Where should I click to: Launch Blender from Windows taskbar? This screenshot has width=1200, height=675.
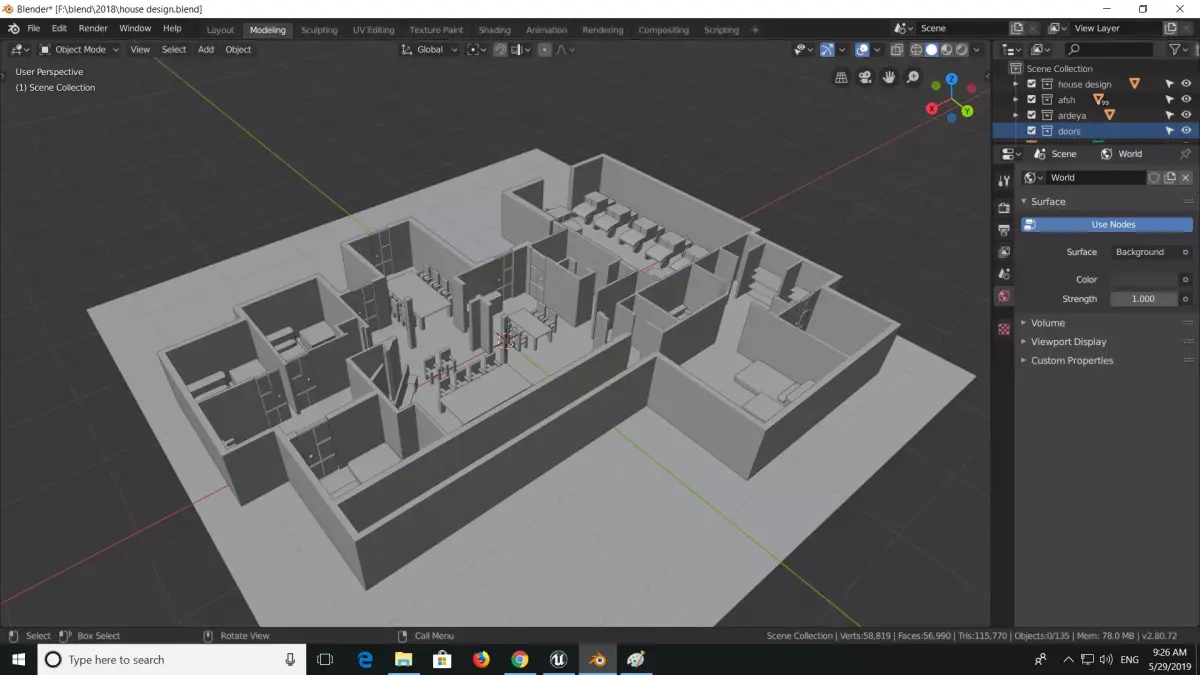tap(597, 659)
